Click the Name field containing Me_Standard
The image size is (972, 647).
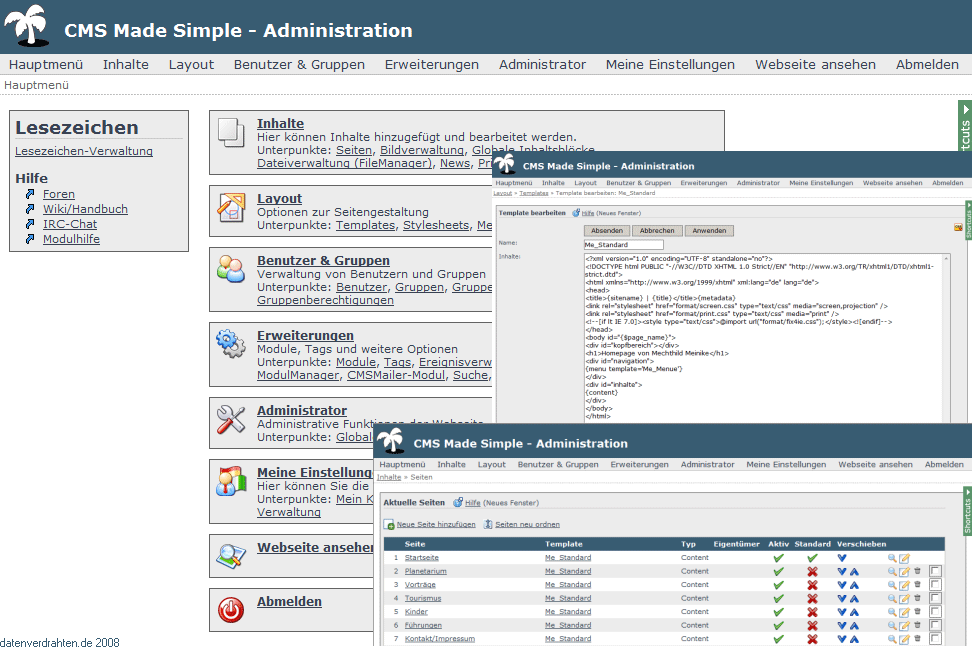pyautogui.click(x=624, y=245)
